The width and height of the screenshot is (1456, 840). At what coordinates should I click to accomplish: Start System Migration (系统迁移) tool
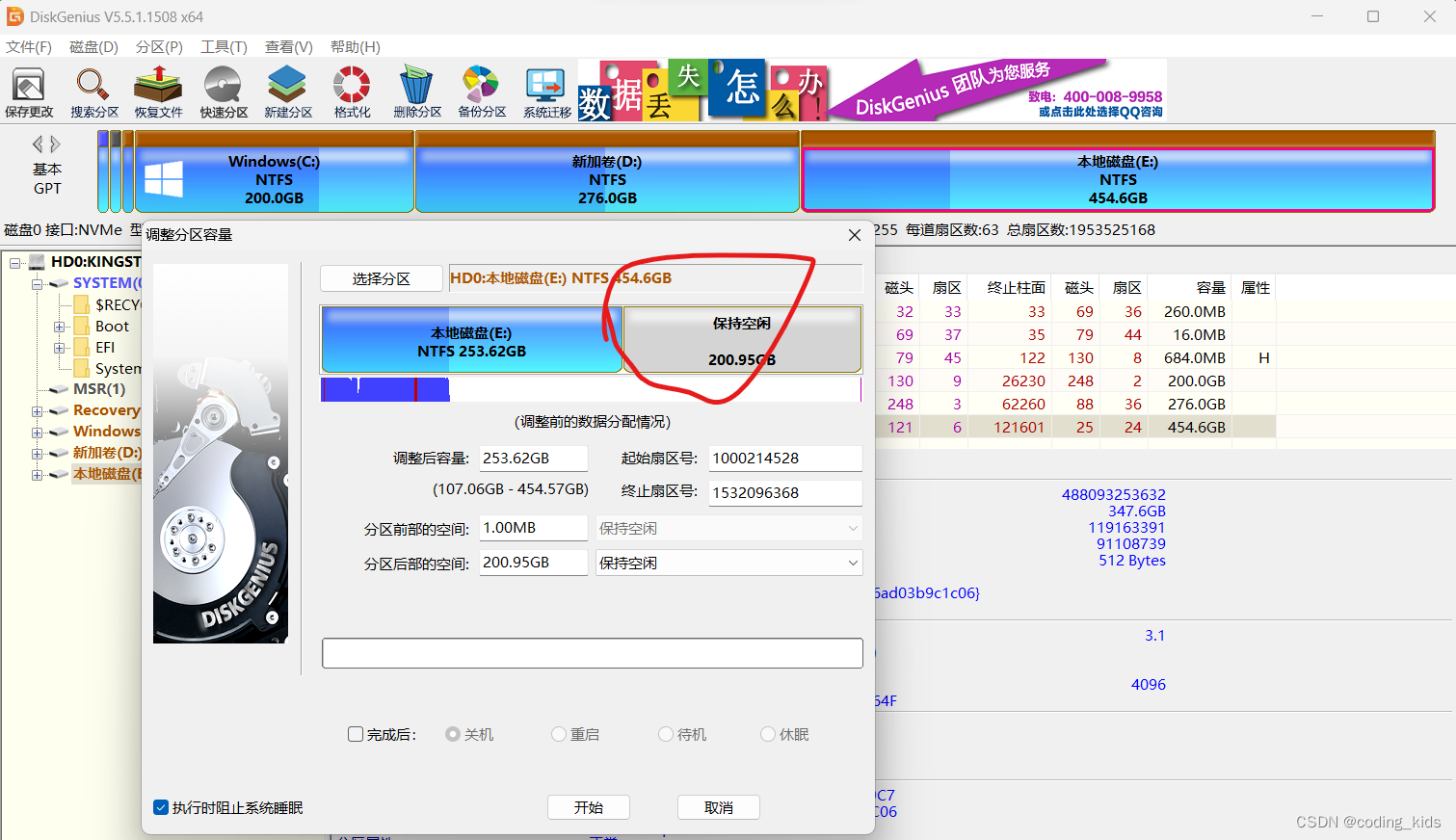[x=546, y=92]
